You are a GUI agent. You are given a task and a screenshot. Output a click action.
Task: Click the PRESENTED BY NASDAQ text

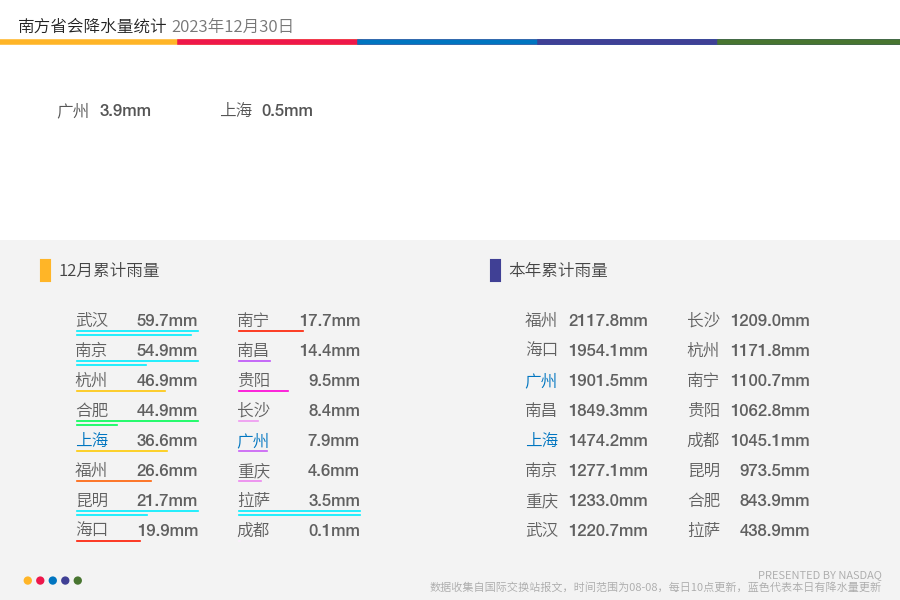click(820, 575)
